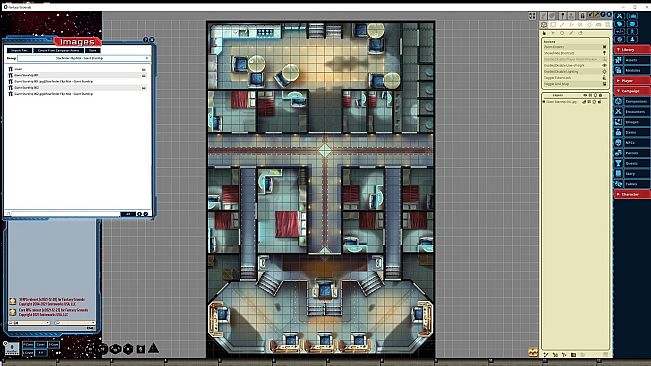Click the first button in the top modifier row

(28, 345)
